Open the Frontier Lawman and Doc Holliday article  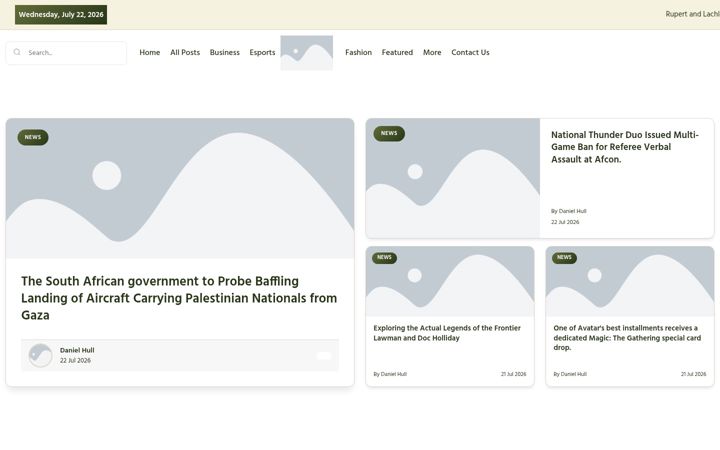tap(447, 333)
